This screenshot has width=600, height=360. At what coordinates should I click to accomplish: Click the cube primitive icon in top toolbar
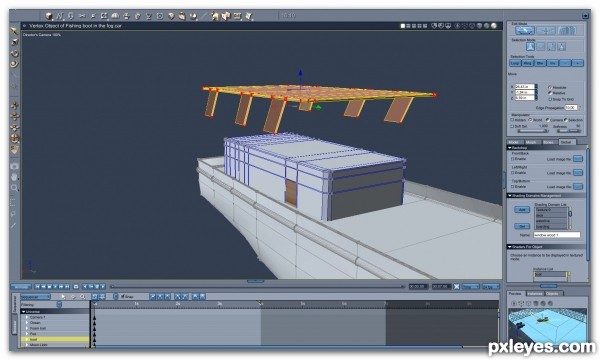[49, 16]
